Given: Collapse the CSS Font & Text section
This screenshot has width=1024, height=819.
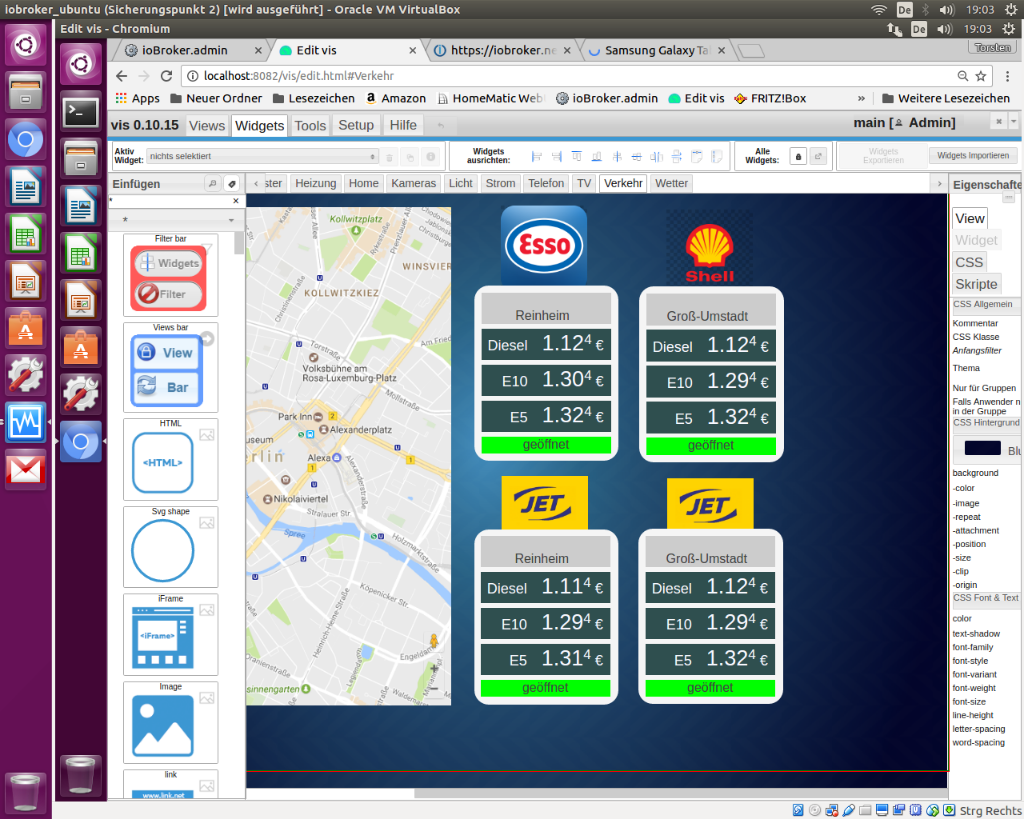Looking at the screenshot, I should (x=986, y=598).
